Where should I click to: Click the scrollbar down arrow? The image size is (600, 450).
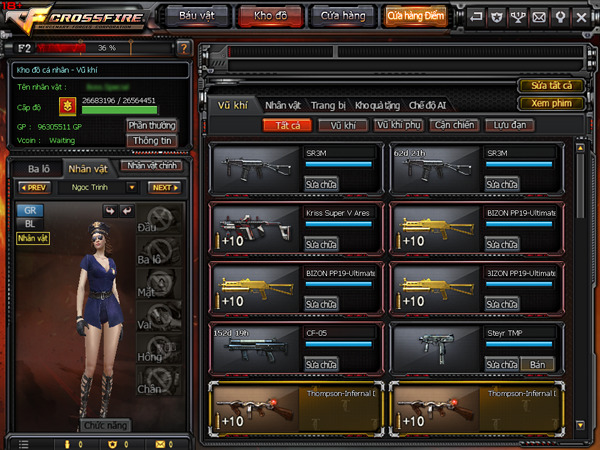pyautogui.click(x=580, y=425)
